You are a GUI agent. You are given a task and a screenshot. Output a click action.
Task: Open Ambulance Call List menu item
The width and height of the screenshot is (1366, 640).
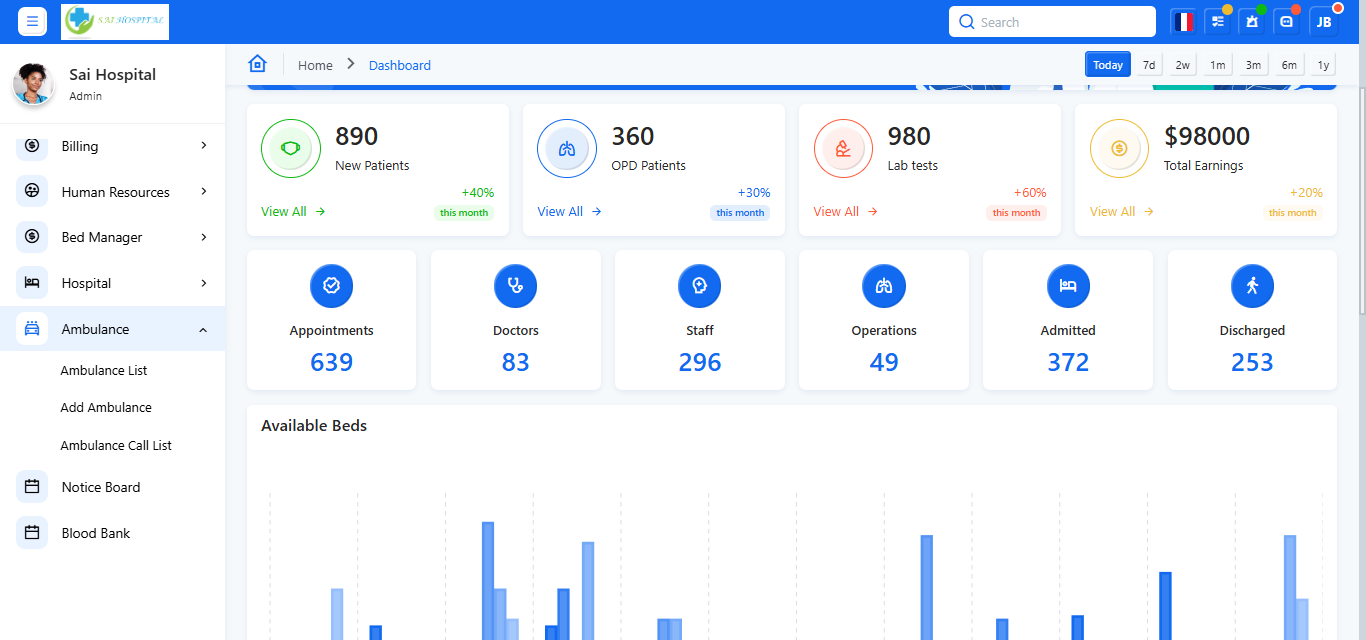116,445
